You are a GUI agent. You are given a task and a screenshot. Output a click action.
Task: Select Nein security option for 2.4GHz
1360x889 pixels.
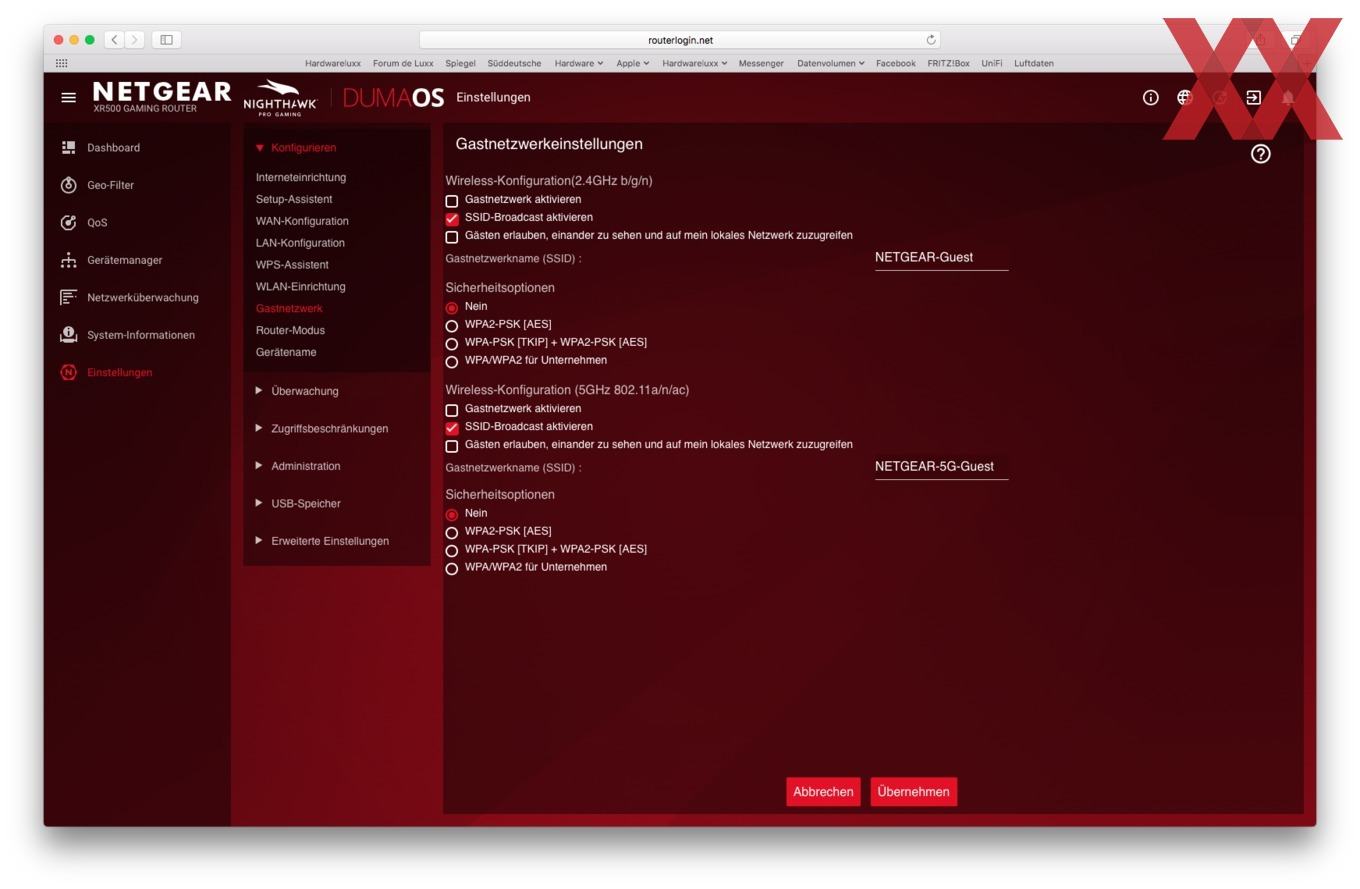(451, 308)
